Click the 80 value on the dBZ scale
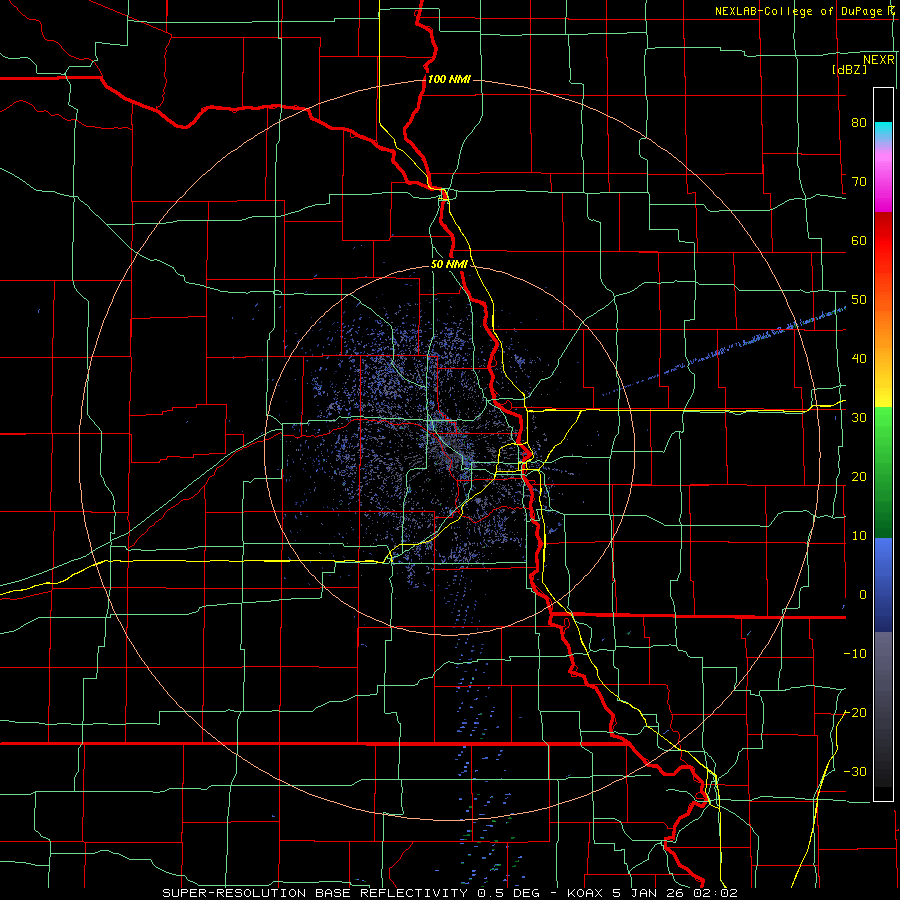Image resolution: width=900 pixels, height=900 pixels. click(859, 122)
